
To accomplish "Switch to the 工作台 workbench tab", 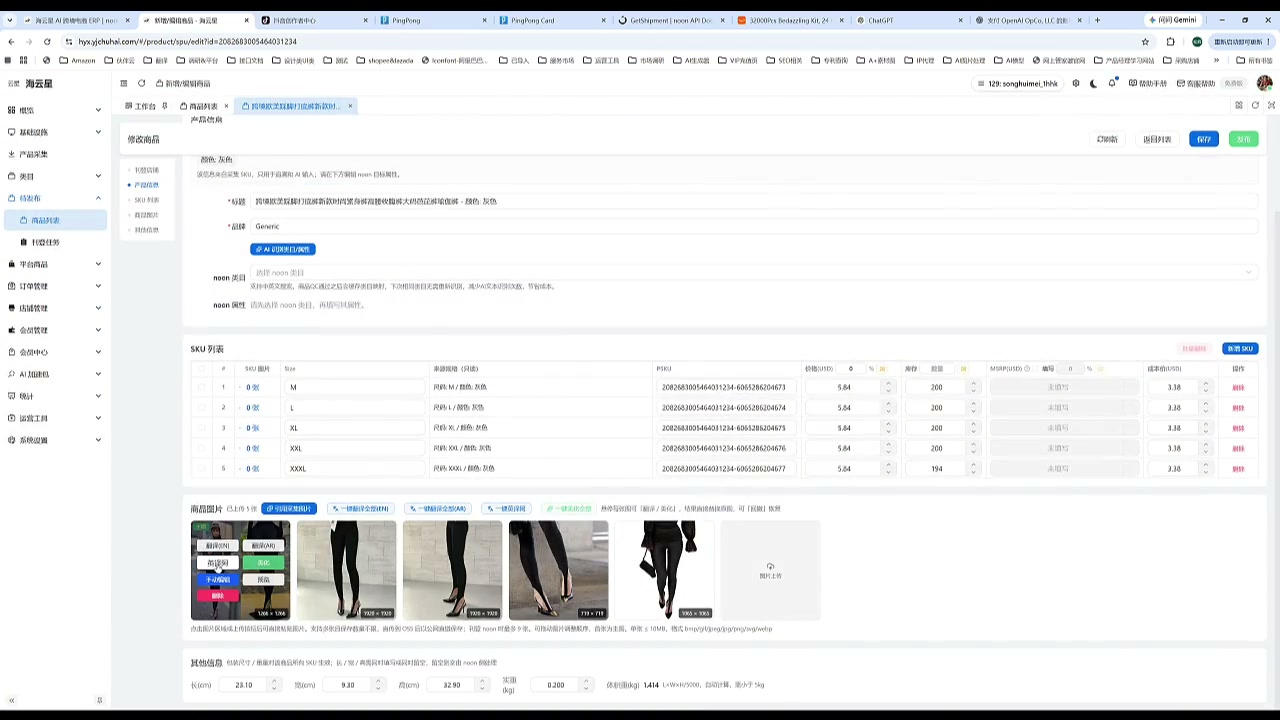I will coord(145,106).
